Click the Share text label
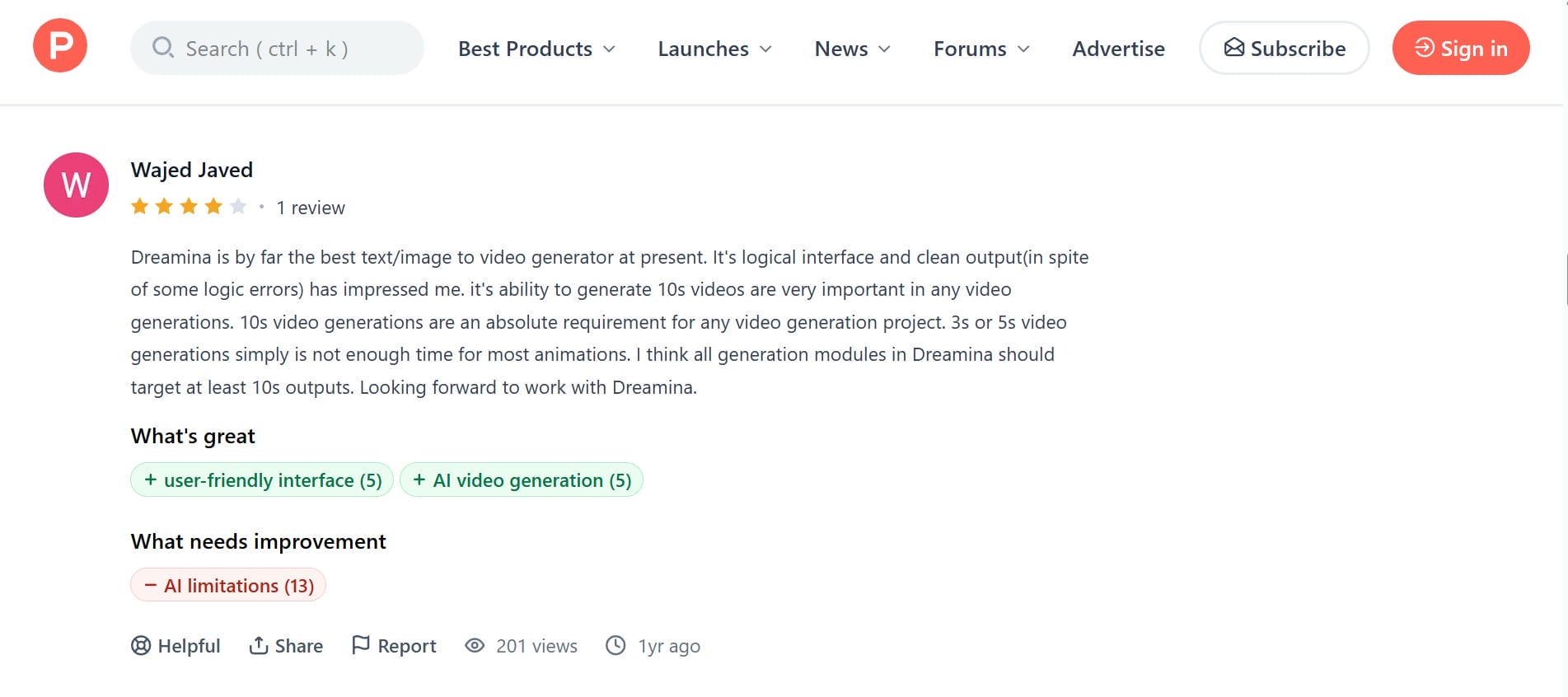 299,646
